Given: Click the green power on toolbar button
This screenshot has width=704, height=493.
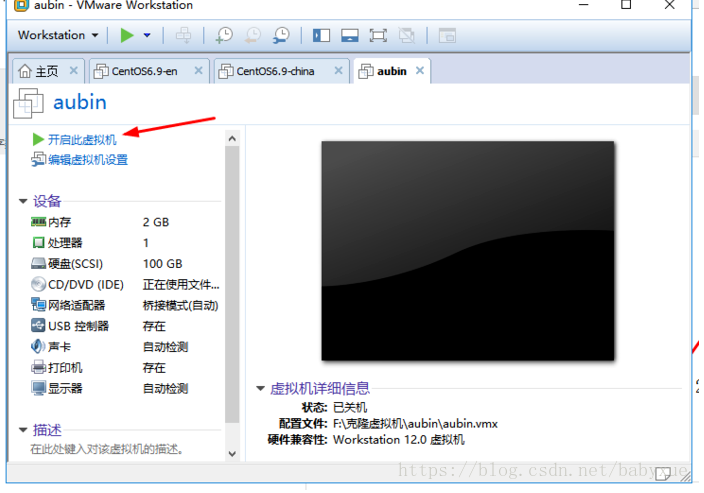Looking at the screenshot, I should pos(127,35).
